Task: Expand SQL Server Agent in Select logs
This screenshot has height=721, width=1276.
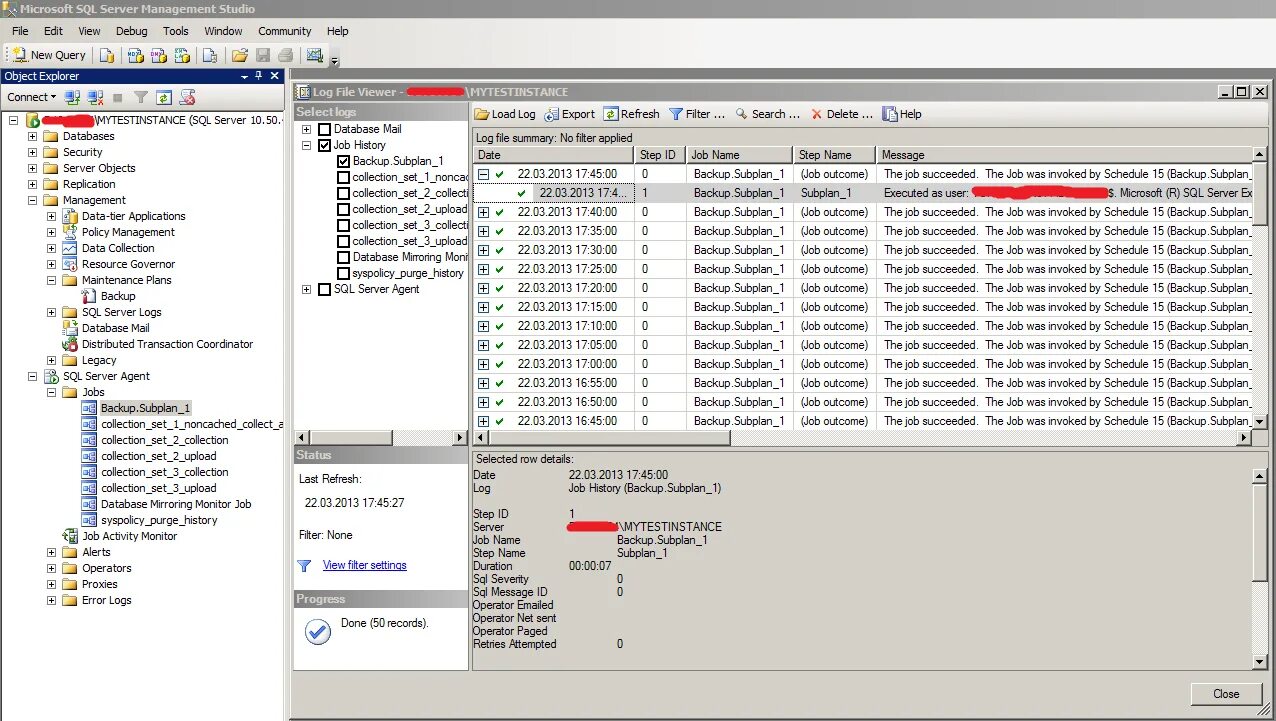Action: coord(306,289)
